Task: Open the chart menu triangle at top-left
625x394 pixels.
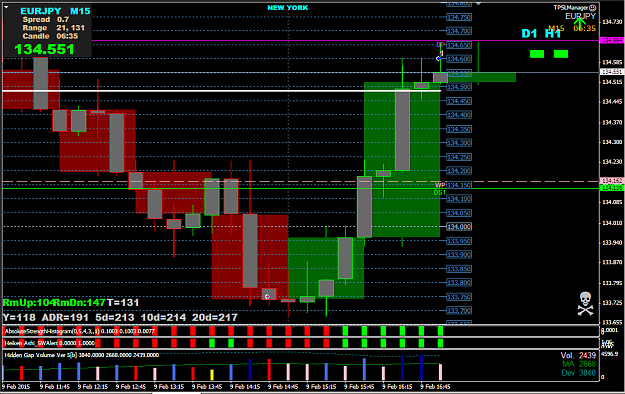Action: tap(6, 7)
